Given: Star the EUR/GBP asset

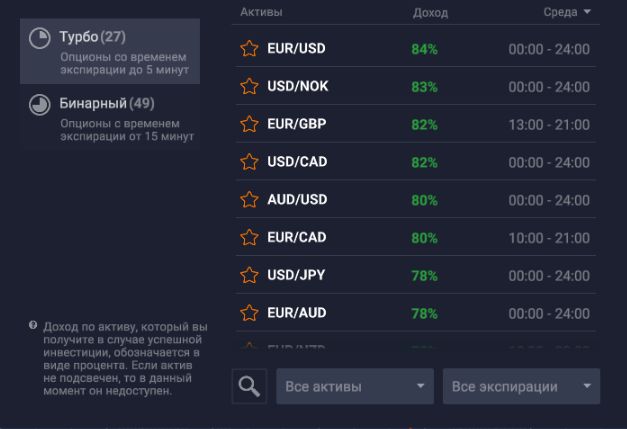Looking at the screenshot, I should pos(249,124).
